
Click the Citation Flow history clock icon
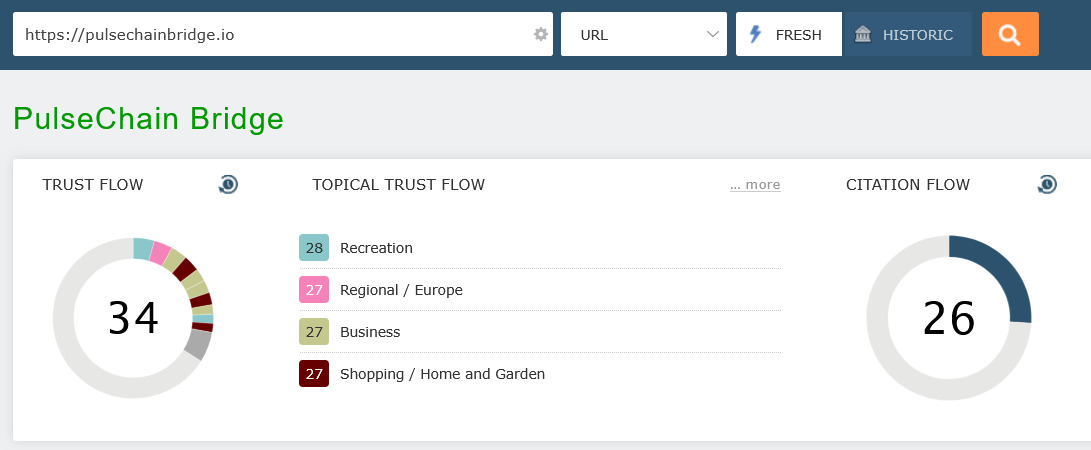click(x=1047, y=184)
